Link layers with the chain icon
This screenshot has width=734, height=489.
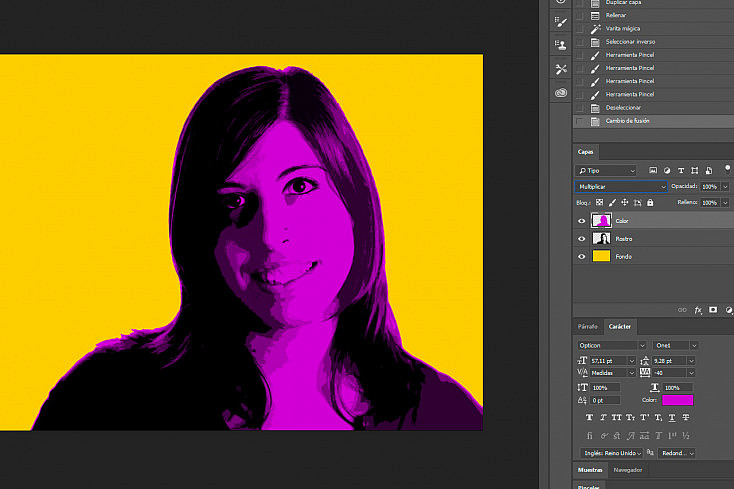point(682,310)
